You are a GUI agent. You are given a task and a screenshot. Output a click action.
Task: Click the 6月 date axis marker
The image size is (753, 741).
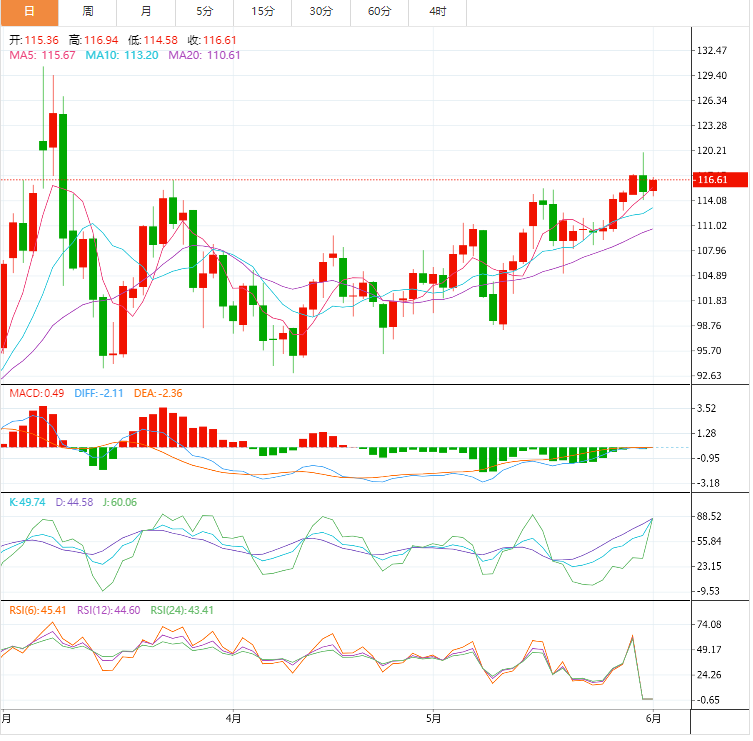click(x=653, y=718)
